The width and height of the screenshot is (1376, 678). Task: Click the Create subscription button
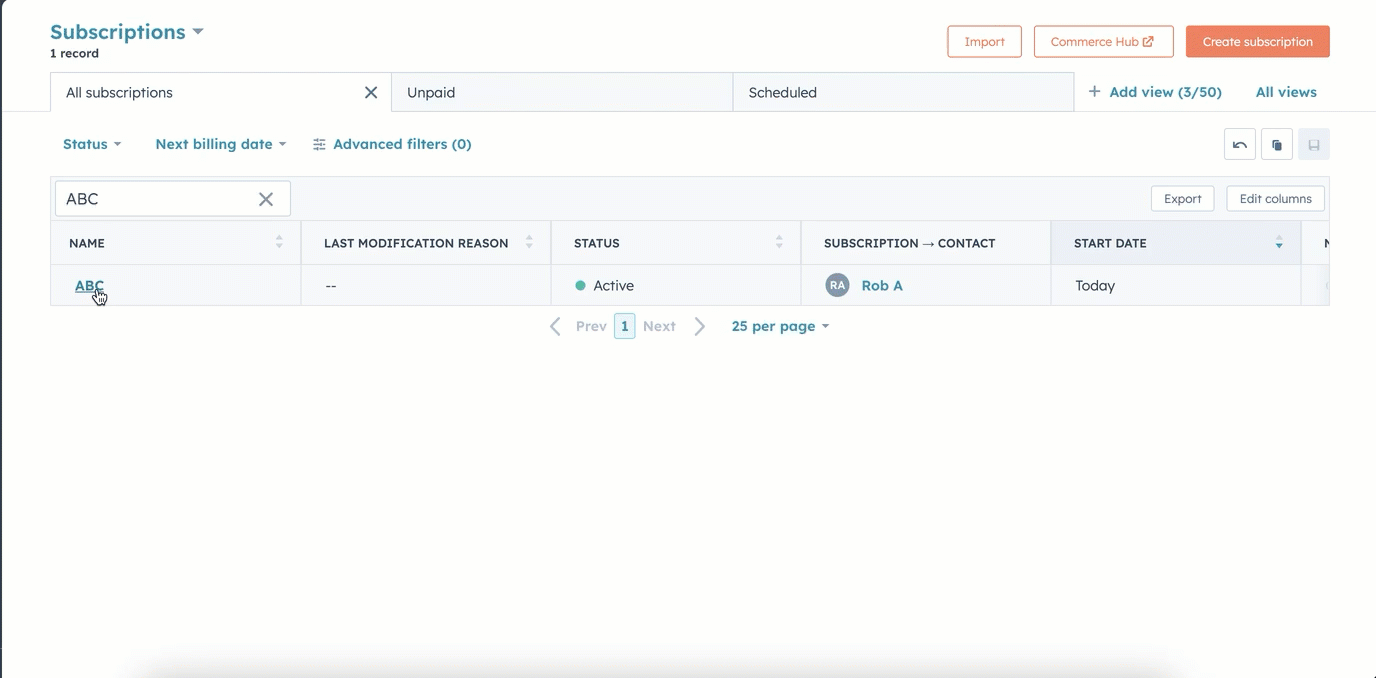1257,41
